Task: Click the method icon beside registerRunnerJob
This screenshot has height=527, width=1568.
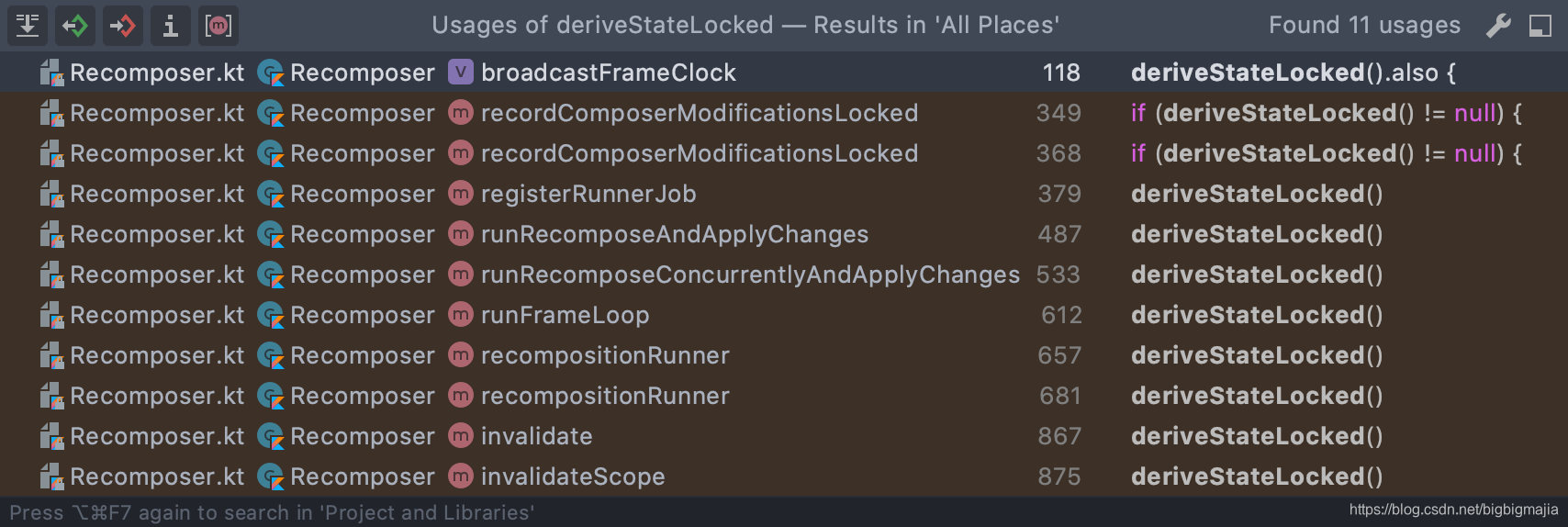Action: point(460,194)
